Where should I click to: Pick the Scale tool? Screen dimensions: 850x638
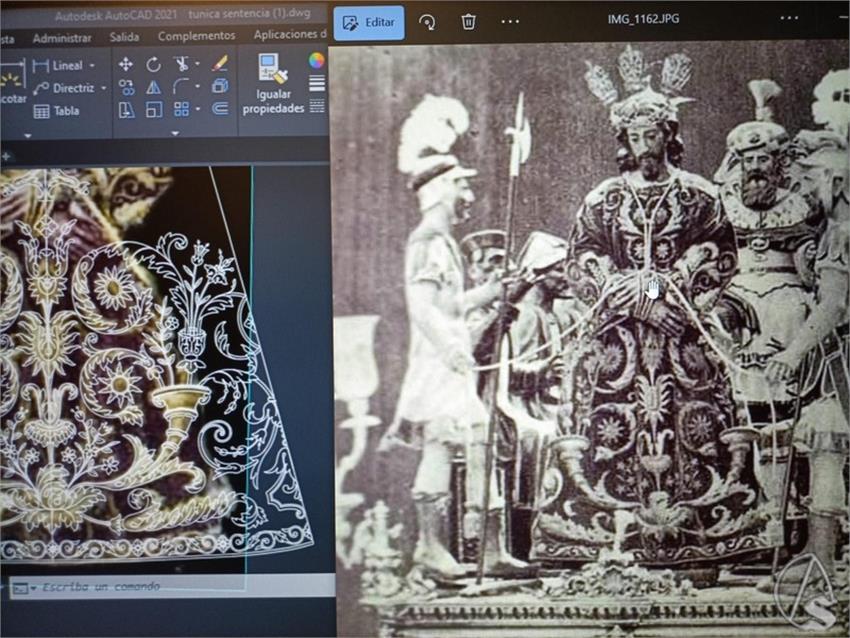click(154, 110)
